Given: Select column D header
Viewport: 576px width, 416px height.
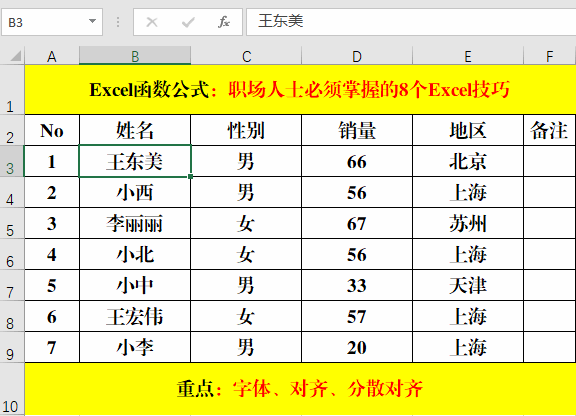Looking at the screenshot, I should tap(357, 56).
